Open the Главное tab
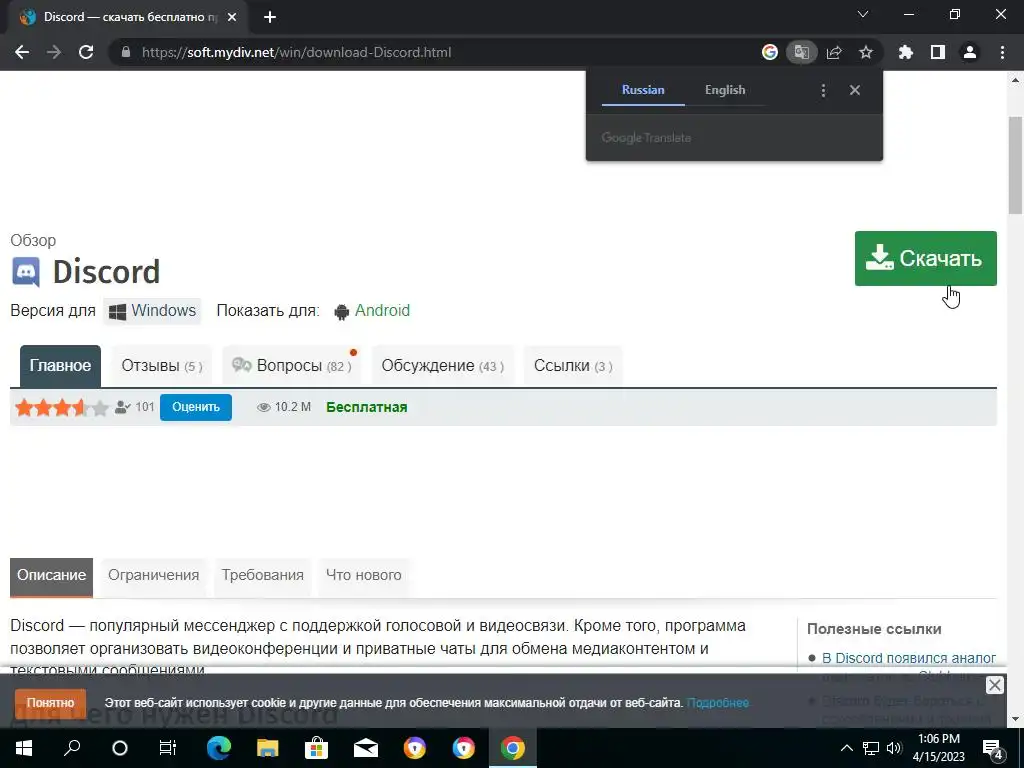Viewport: 1024px width, 768px height. click(x=60, y=366)
